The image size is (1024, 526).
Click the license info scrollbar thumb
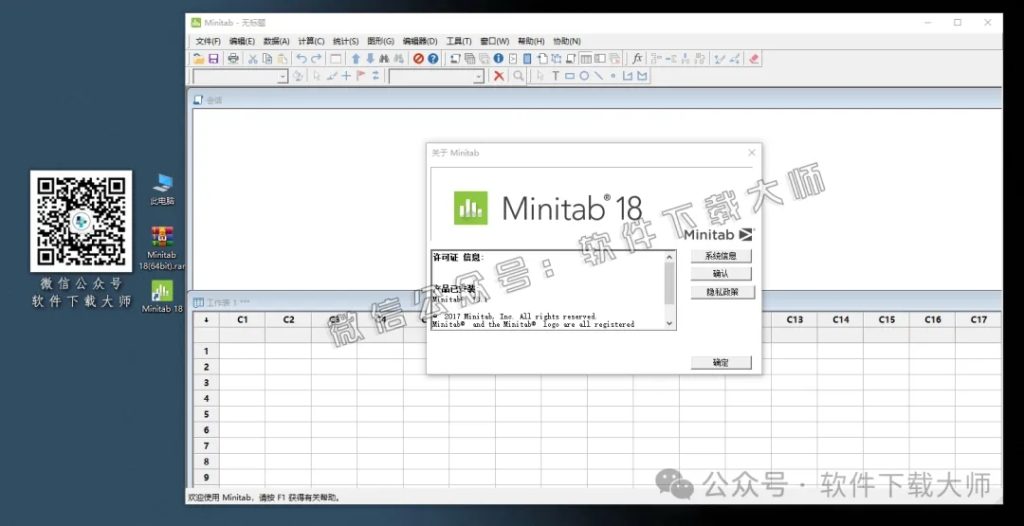(669, 284)
